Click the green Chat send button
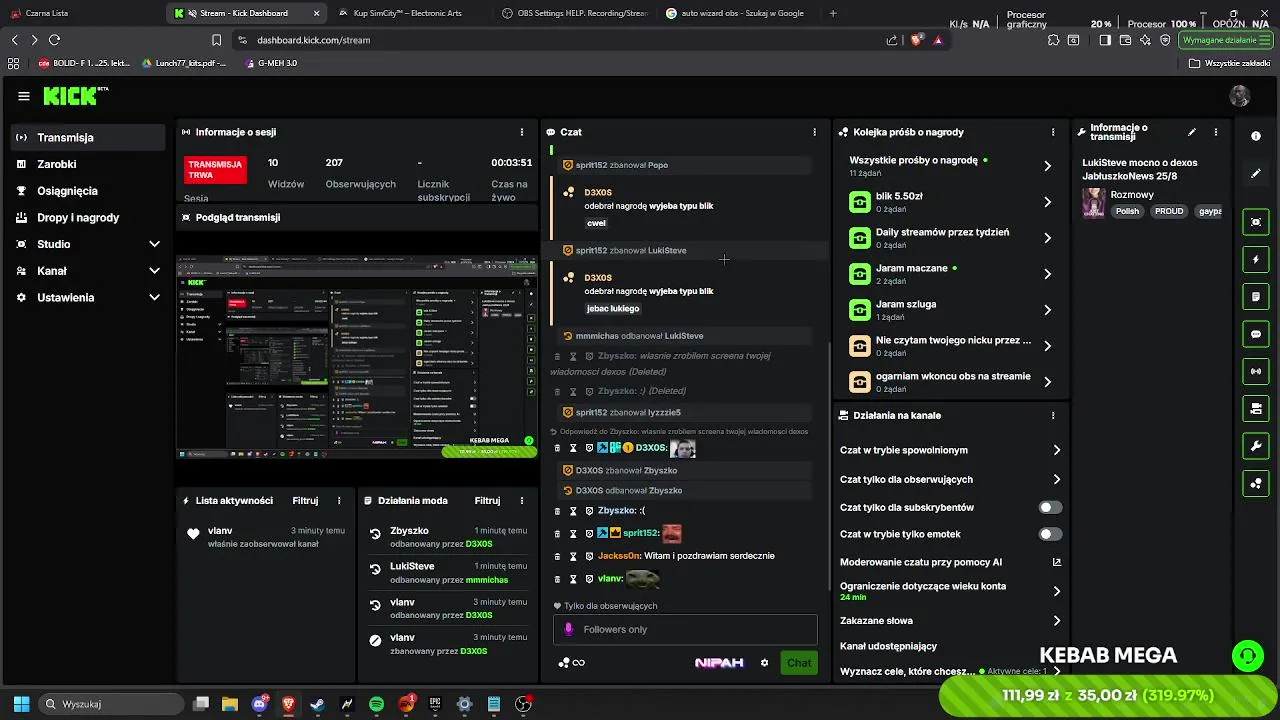This screenshot has height=720, width=1280. pos(799,663)
